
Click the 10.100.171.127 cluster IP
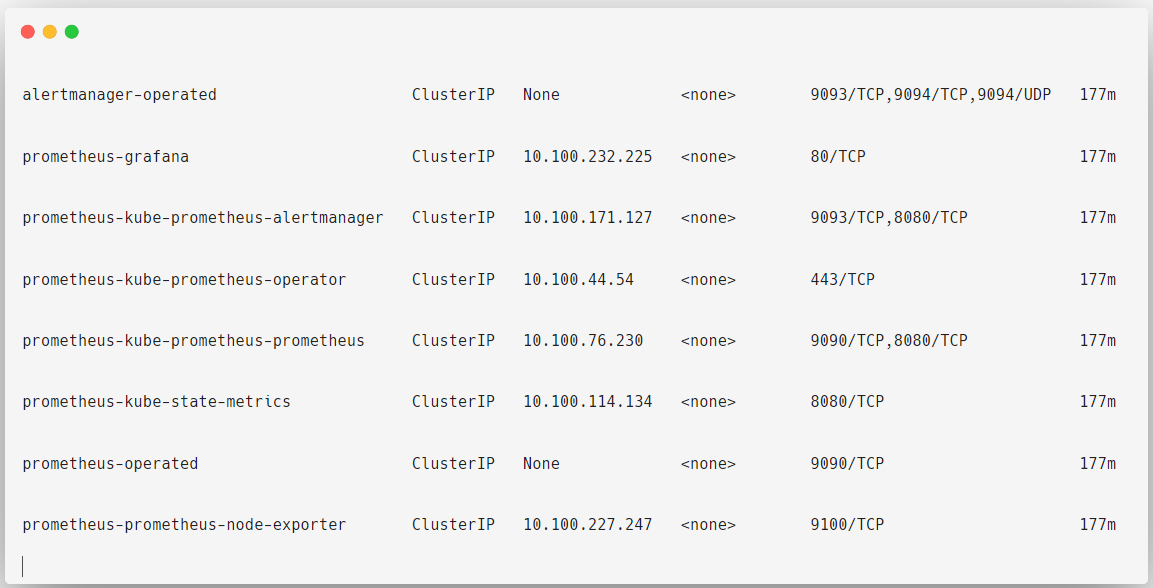[587, 217]
